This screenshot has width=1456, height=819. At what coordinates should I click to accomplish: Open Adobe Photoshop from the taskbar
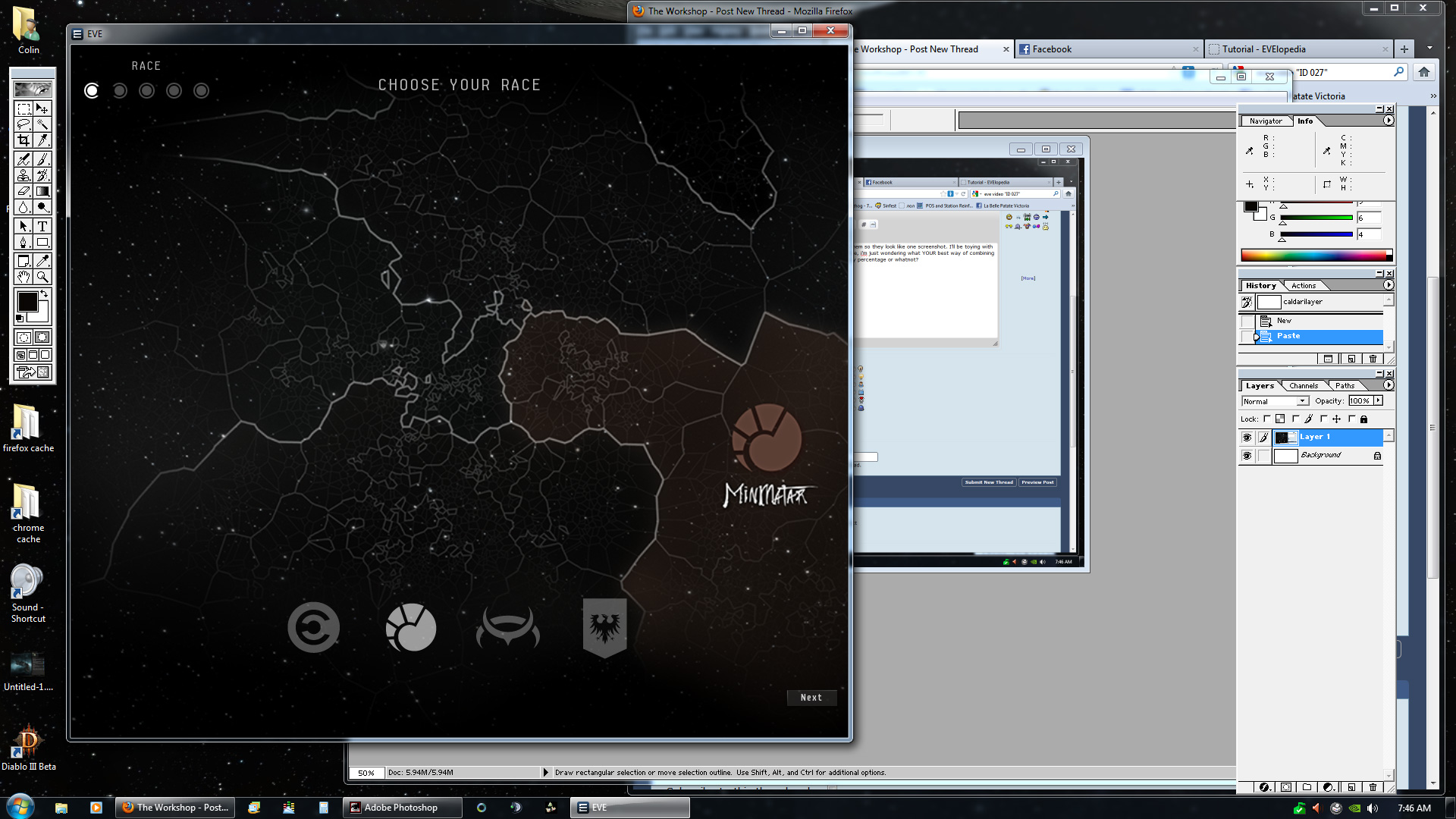point(401,808)
